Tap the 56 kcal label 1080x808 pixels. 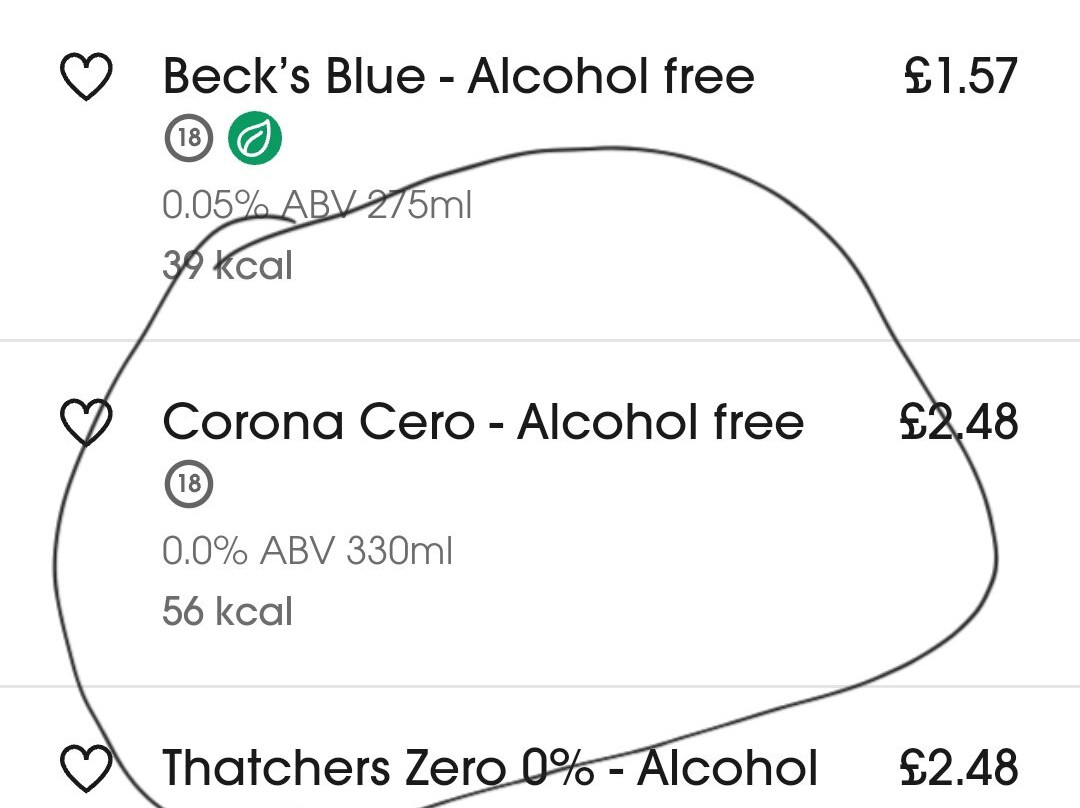pyautogui.click(x=228, y=611)
